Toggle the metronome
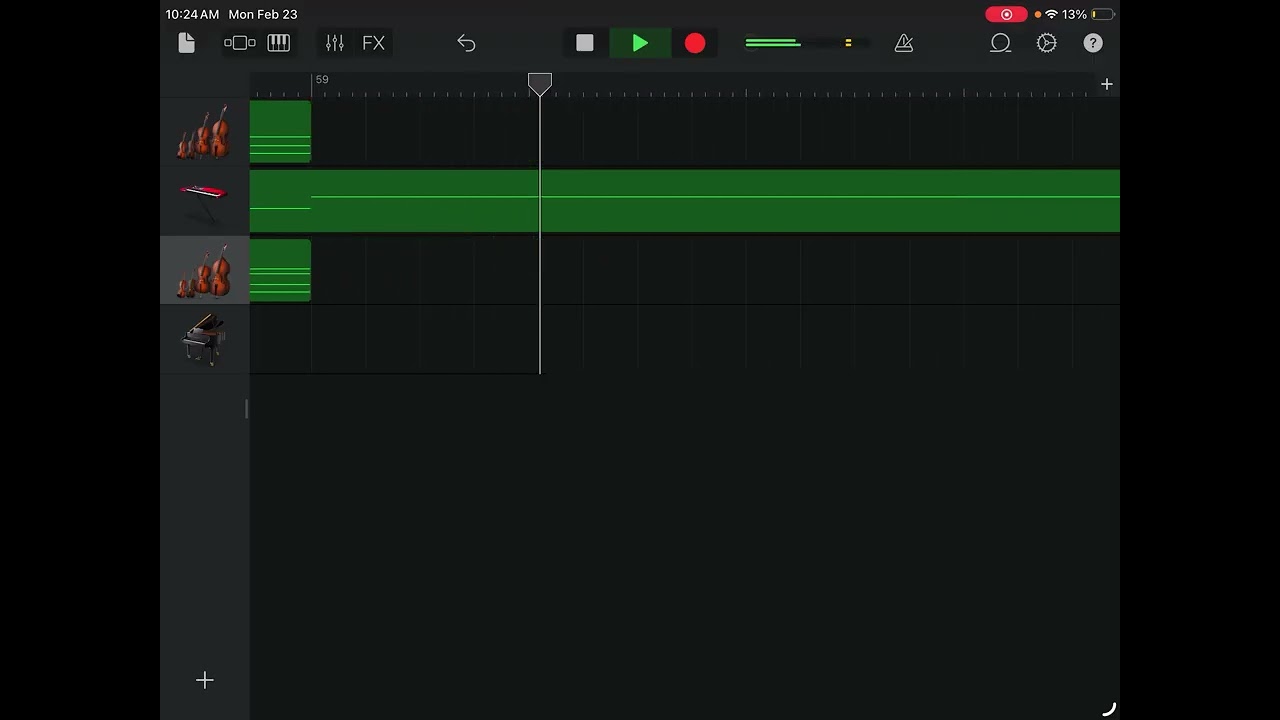Screen dimensions: 1280x720 tap(904, 43)
